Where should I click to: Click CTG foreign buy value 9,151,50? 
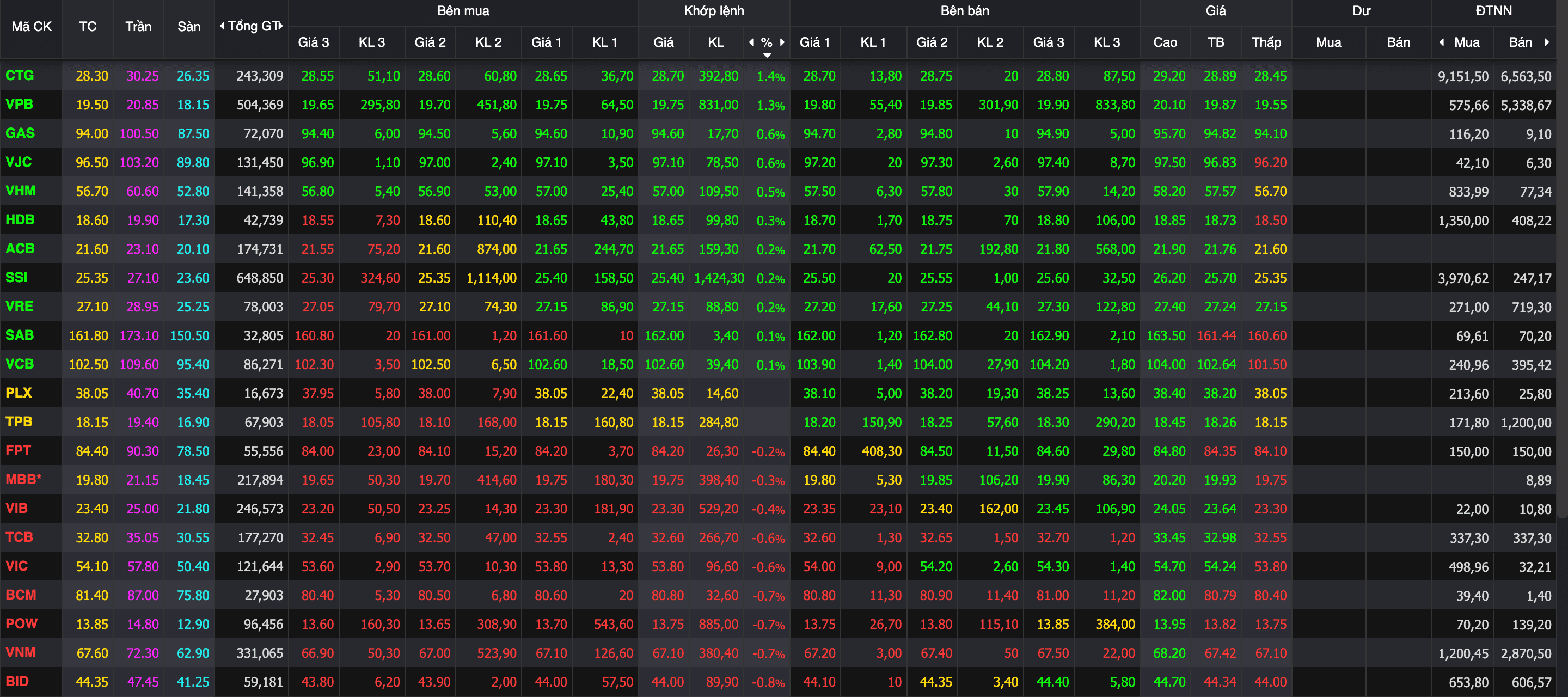click(x=1463, y=77)
